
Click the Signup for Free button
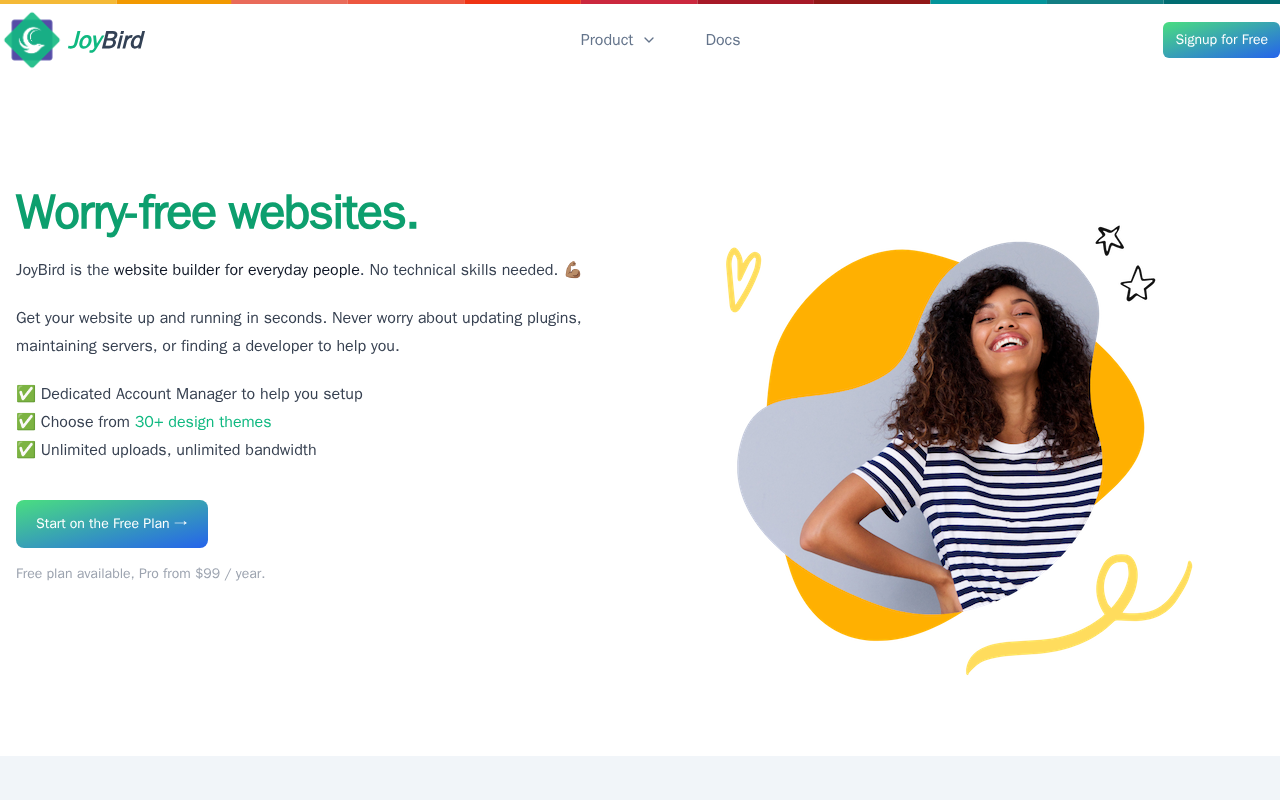tap(1221, 40)
